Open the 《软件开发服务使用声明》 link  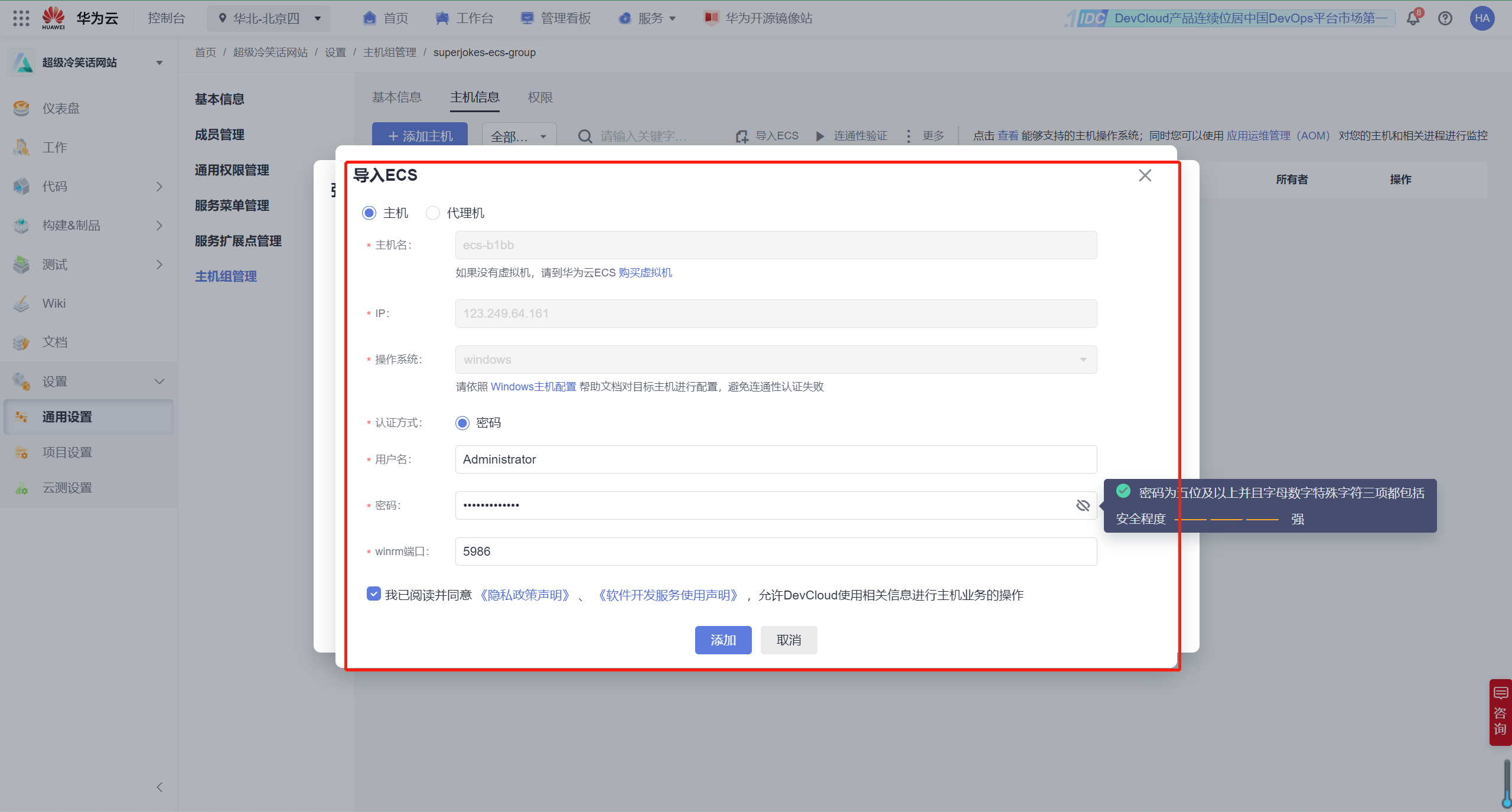(x=668, y=595)
